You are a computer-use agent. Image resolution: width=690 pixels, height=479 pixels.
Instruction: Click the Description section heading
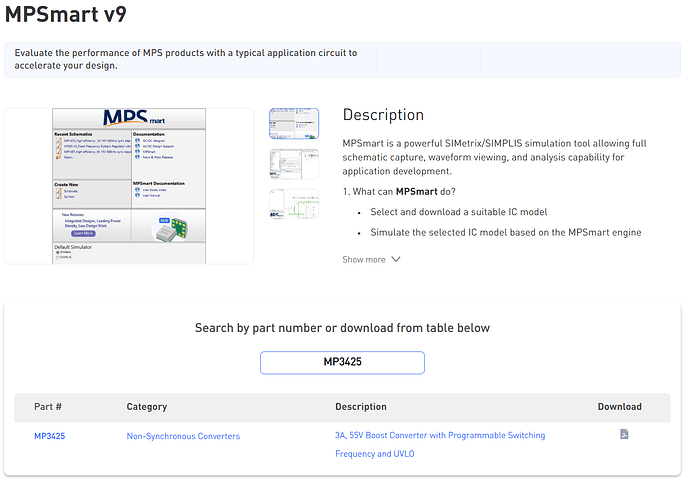point(383,115)
